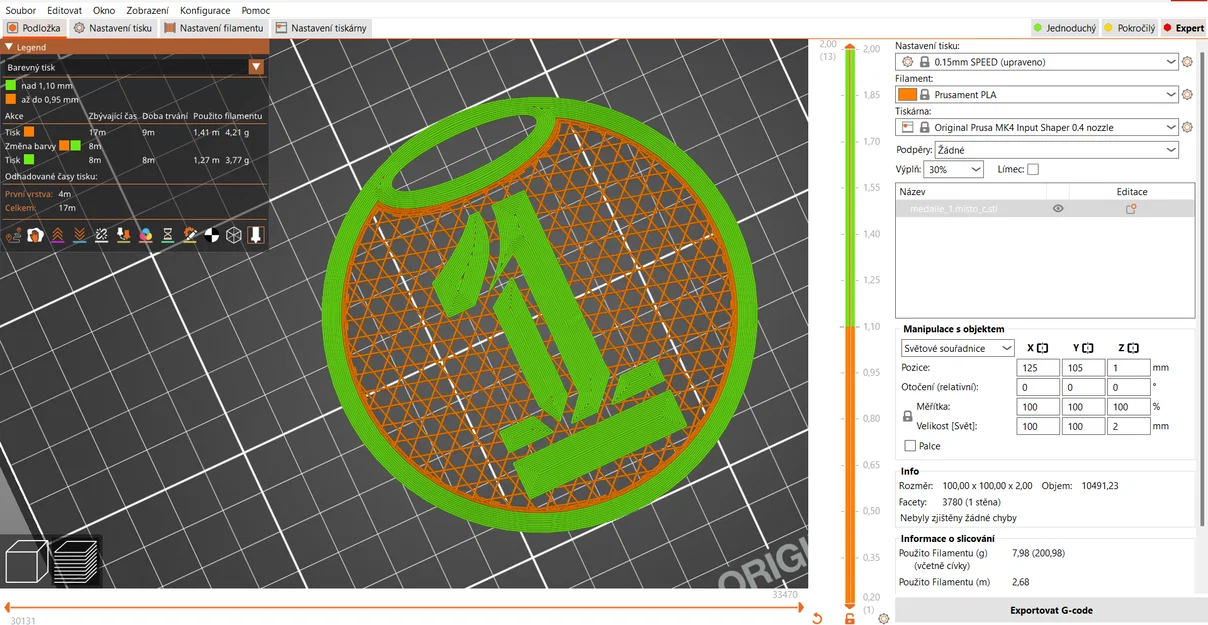
Task: Open filament preset dropdown Prusament PLA
Action: [x=1037, y=95]
